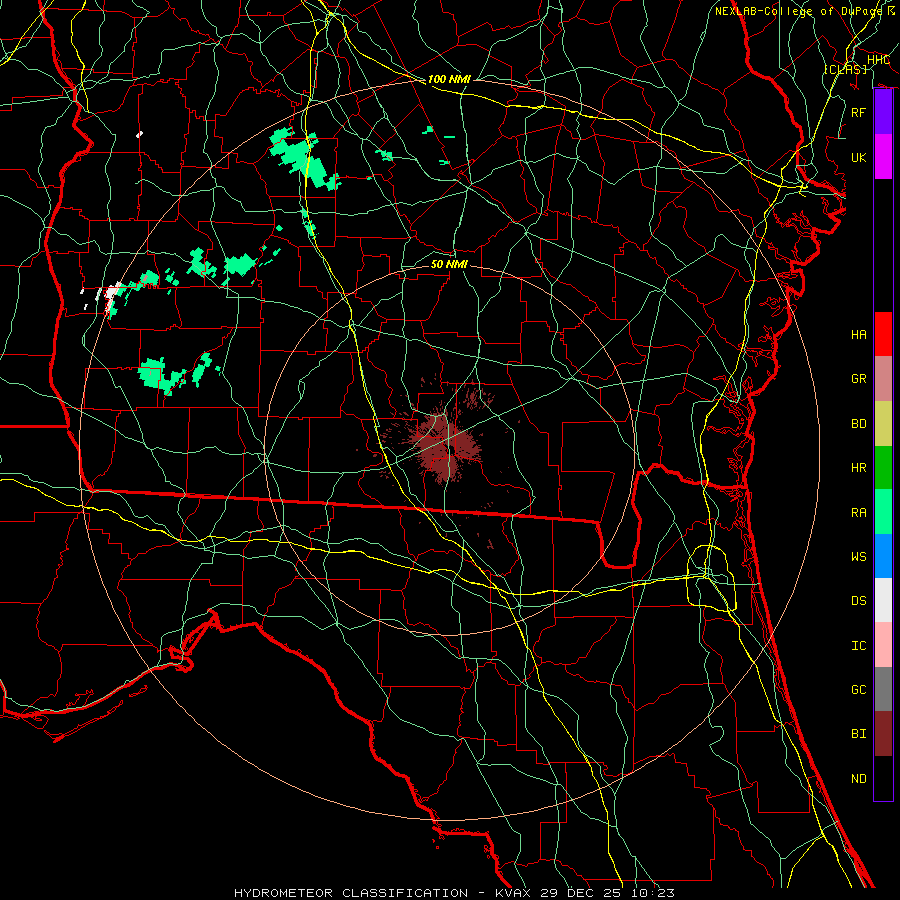The width and height of the screenshot is (900, 900).
Task: Click the HHC product label
Action: click(878, 60)
